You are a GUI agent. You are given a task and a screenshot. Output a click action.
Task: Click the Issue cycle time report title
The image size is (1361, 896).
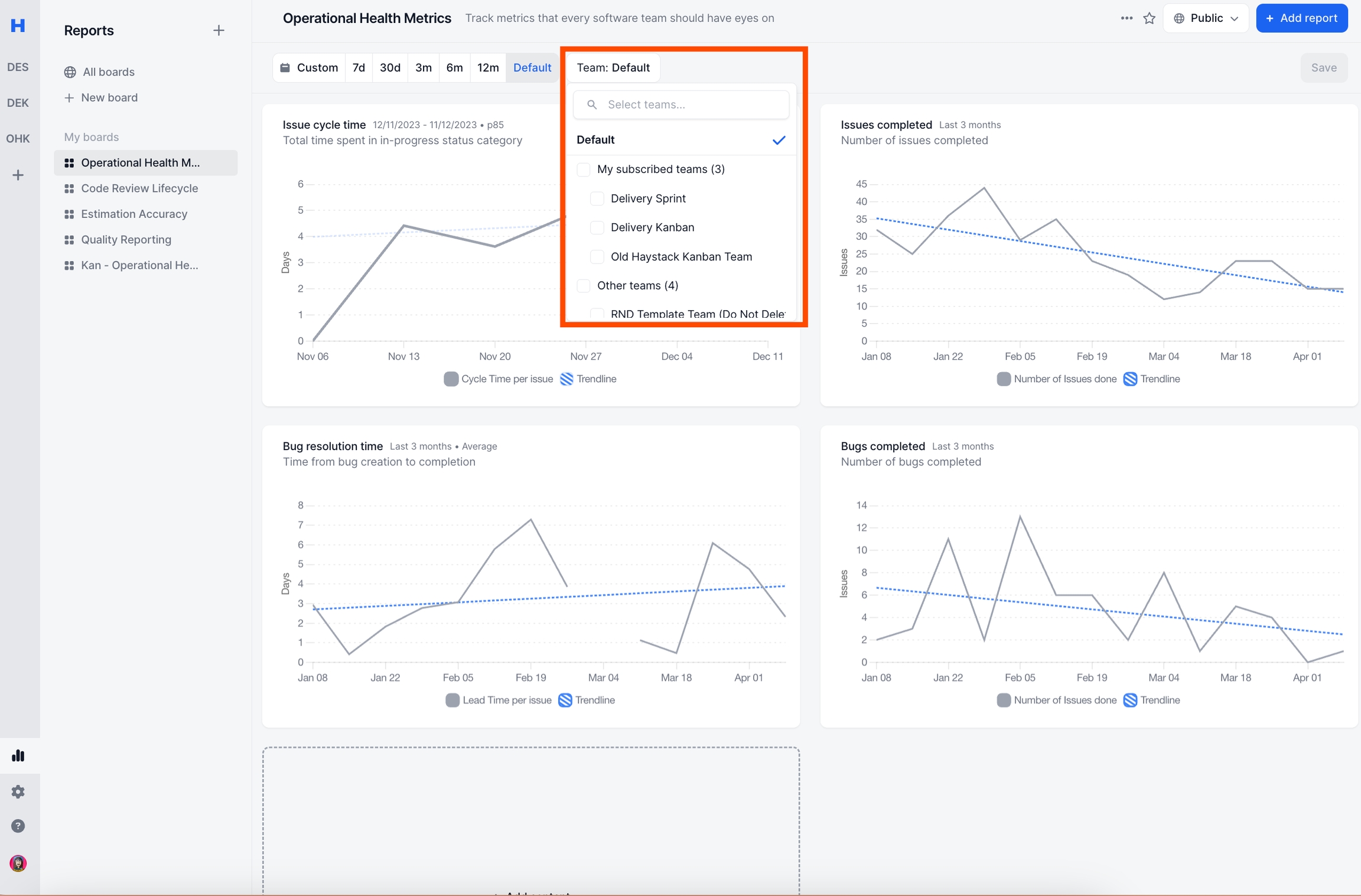tap(324, 125)
